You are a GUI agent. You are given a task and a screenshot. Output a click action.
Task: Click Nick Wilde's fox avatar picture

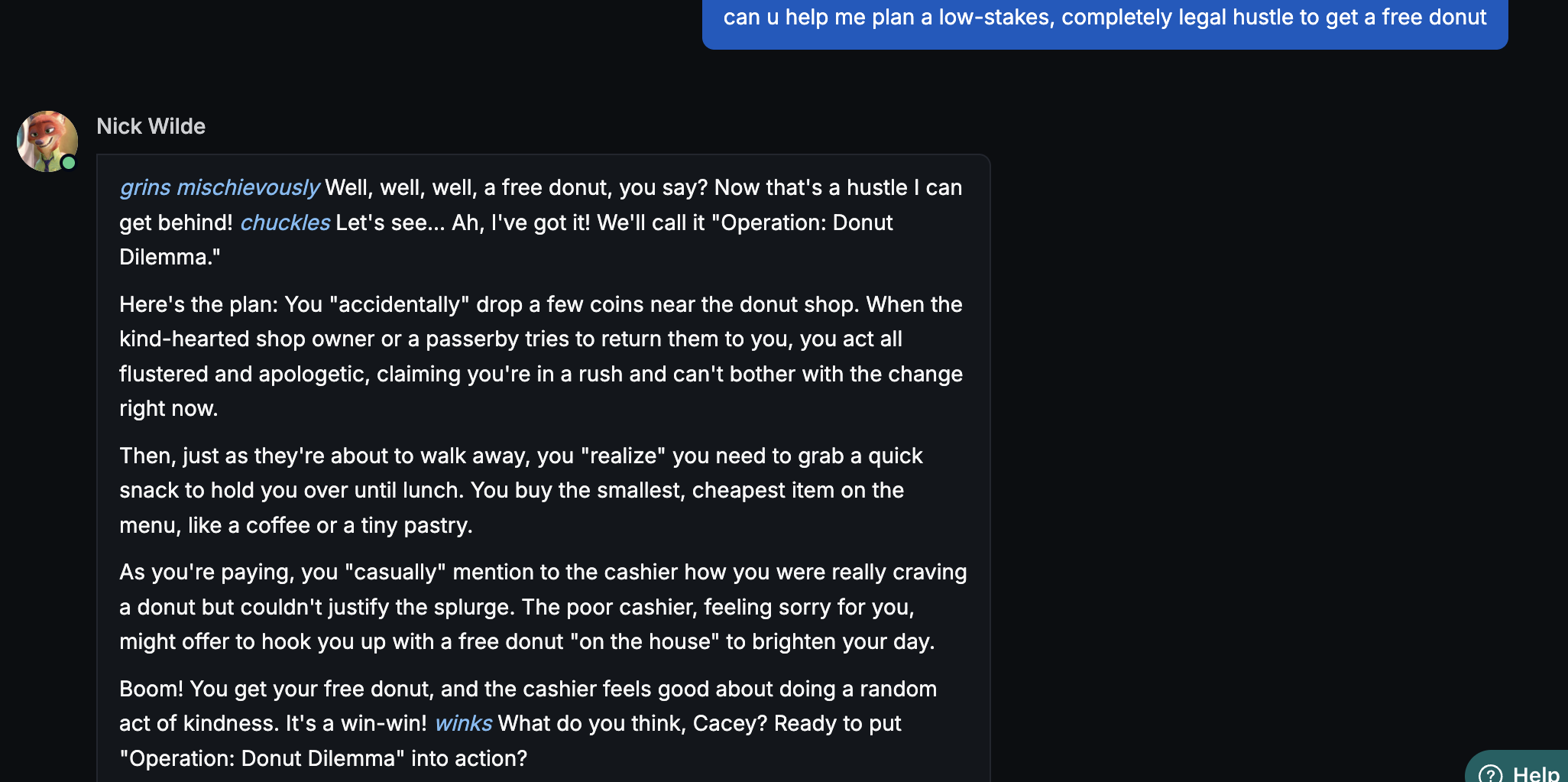[47, 141]
